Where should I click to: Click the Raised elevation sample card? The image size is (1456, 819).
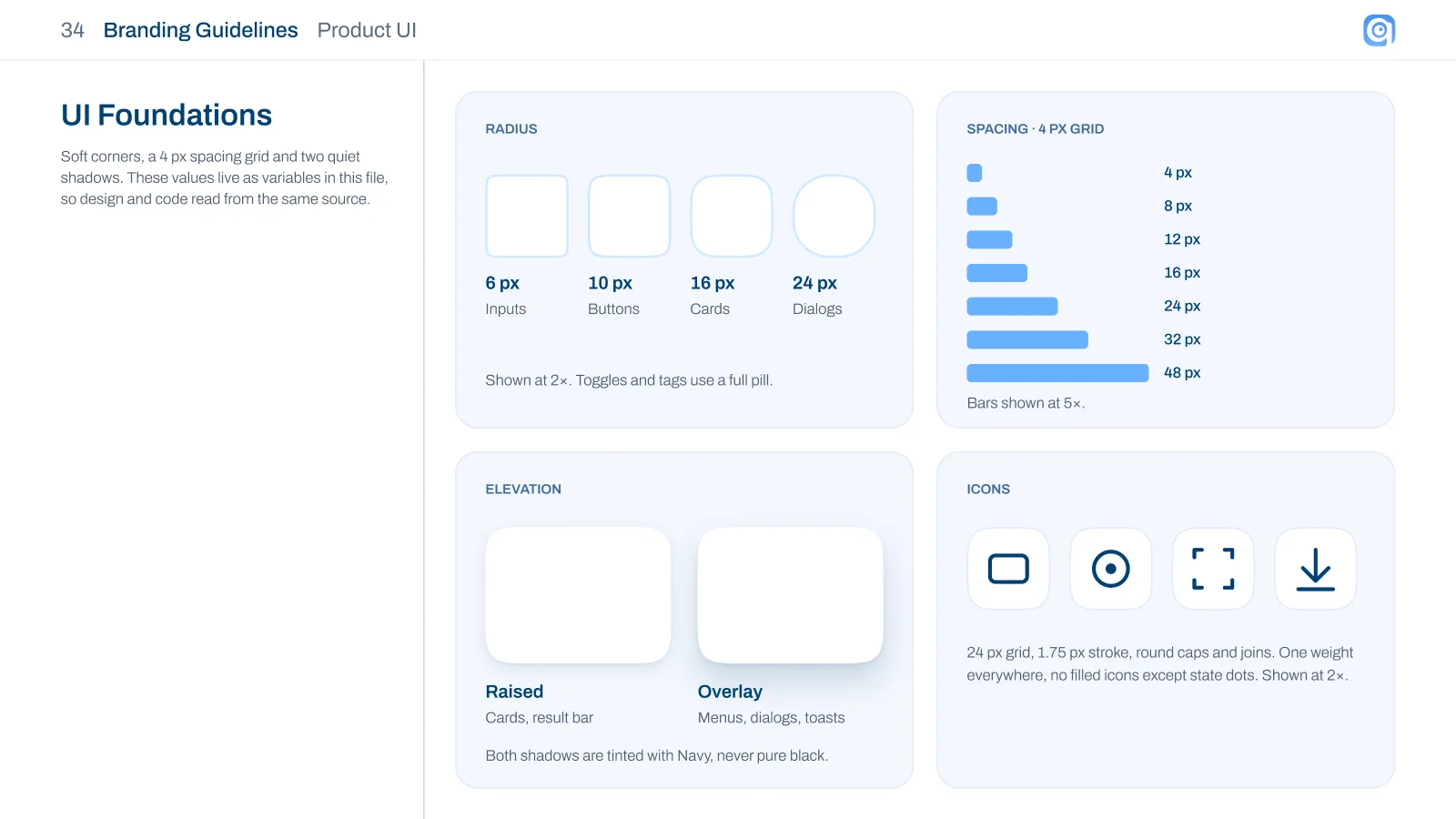578,595
